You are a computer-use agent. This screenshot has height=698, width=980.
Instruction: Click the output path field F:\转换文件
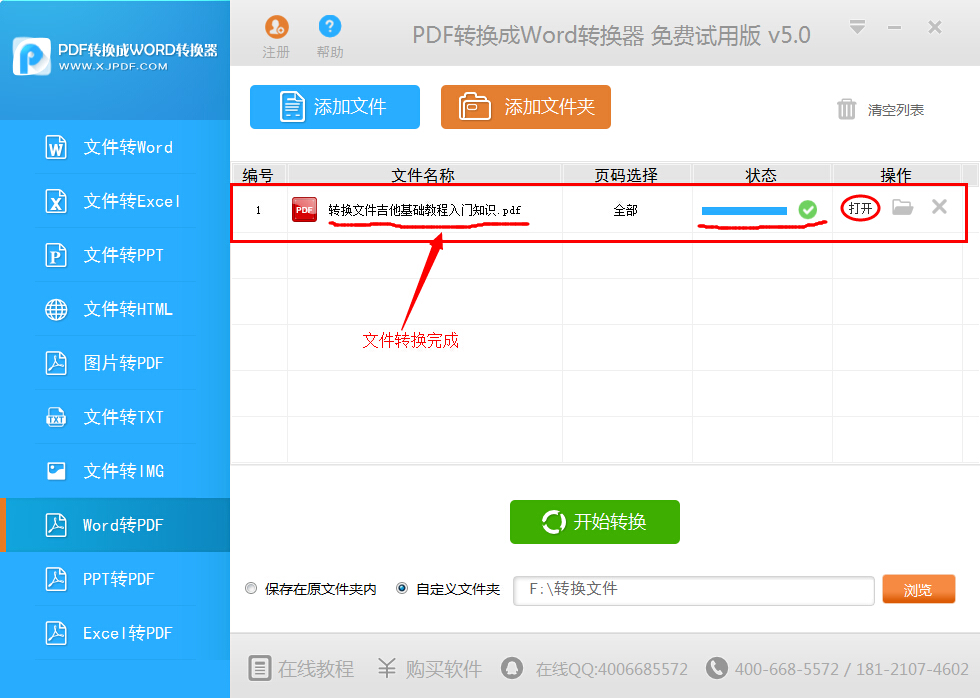pos(694,591)
